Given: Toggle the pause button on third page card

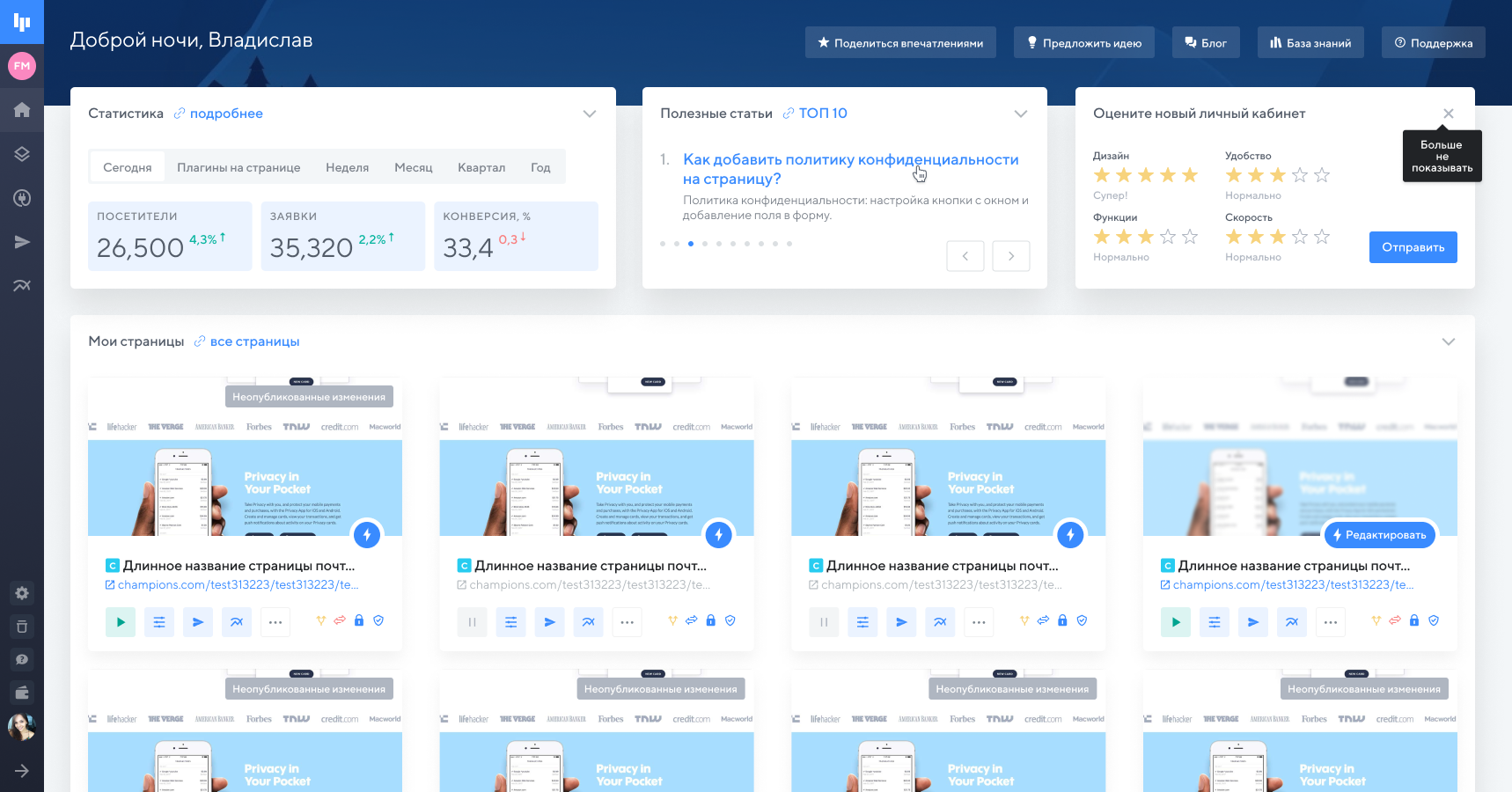Looking at the screenshot, I should [824, 622].
